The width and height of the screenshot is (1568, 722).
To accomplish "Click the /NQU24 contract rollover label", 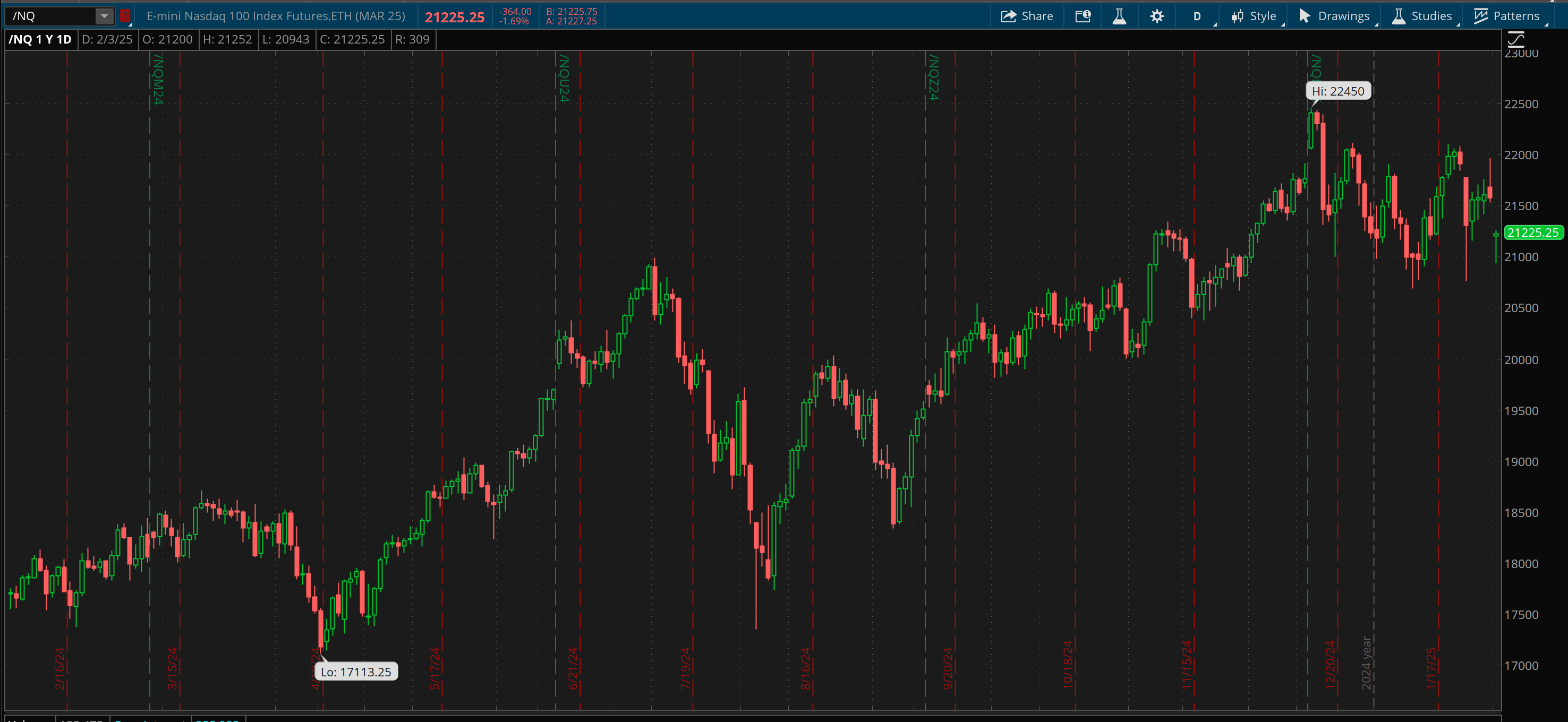I will point(564,78).
